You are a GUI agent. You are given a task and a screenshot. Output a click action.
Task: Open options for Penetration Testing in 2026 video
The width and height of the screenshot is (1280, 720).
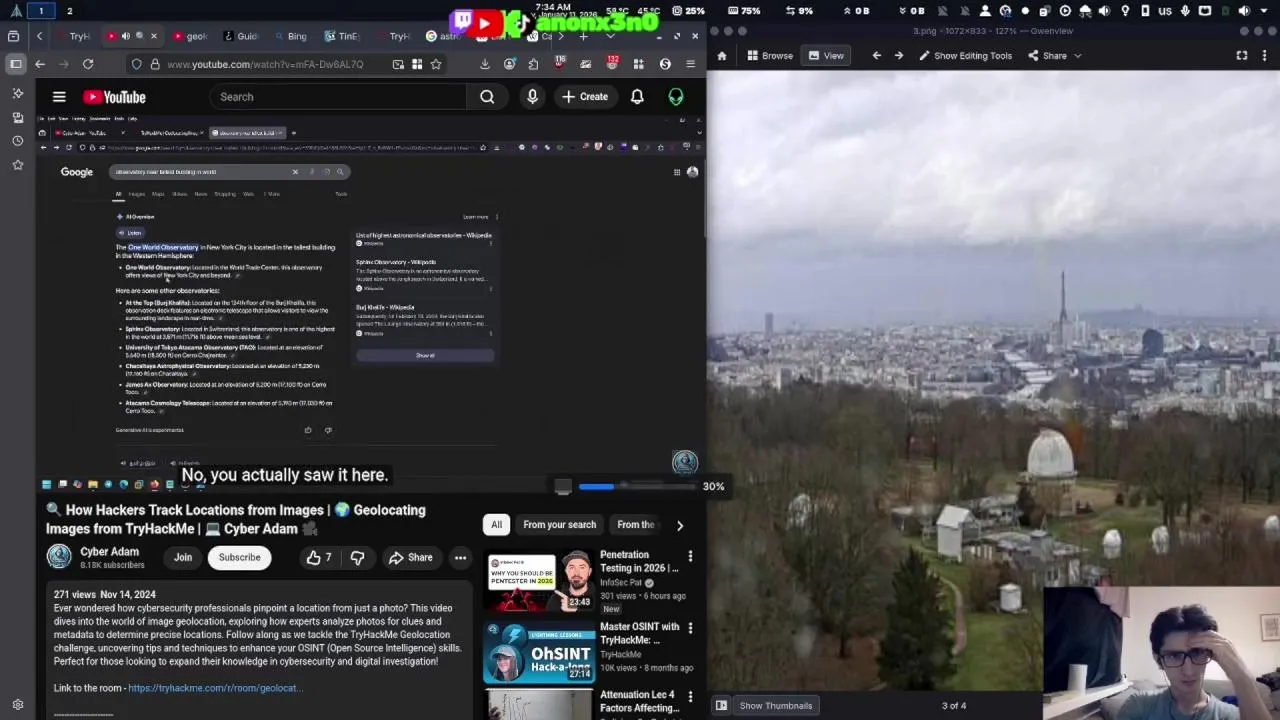[690, 556]
